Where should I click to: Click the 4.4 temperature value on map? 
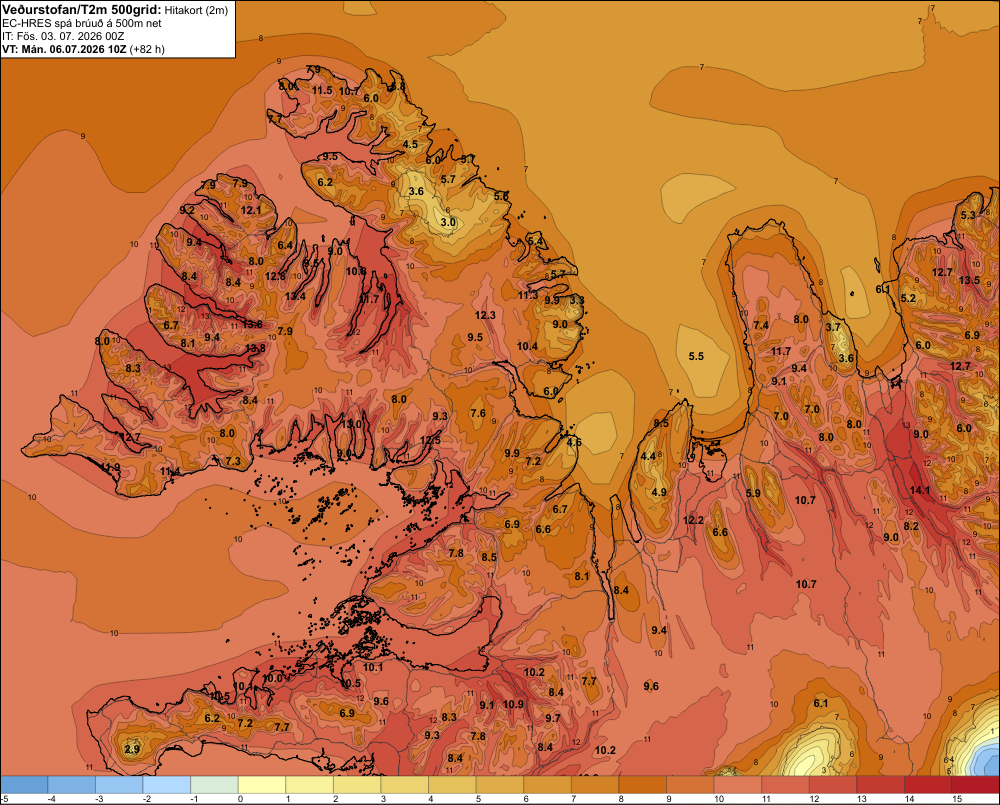click(x=649, y=455)
